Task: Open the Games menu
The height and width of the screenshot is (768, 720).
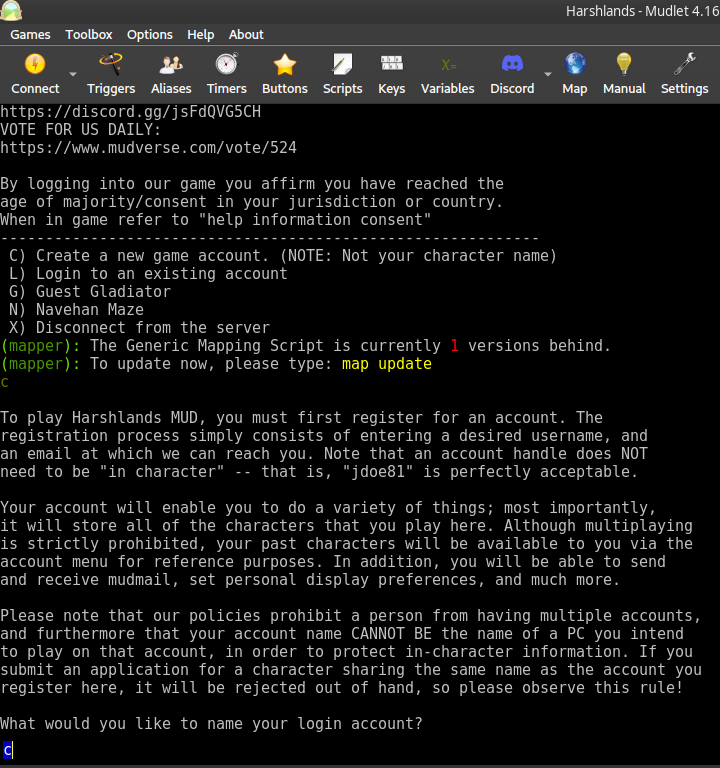Action: tap(30, 34)
